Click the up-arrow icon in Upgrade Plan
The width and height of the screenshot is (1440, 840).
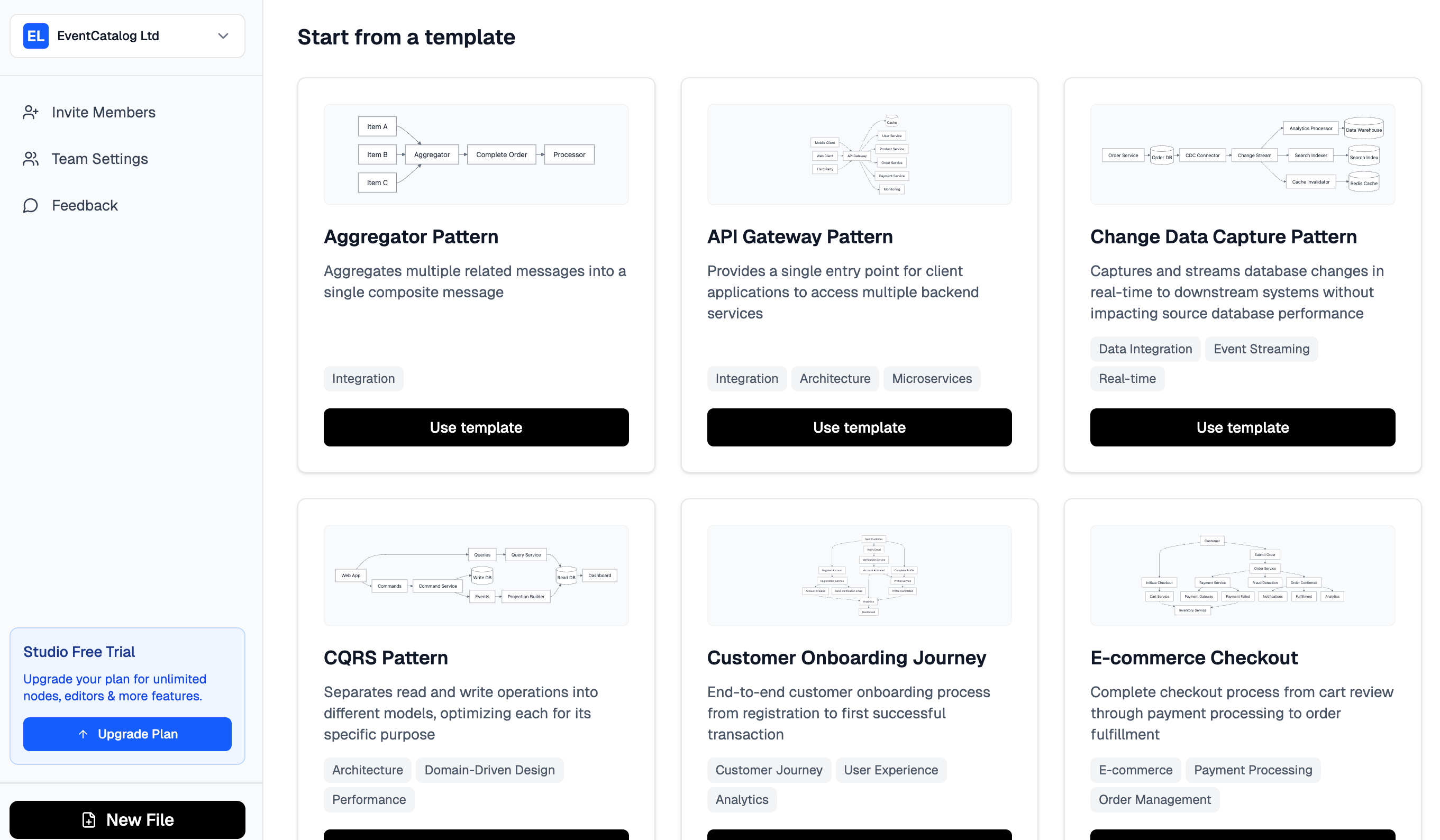click(x=83, y=734)
